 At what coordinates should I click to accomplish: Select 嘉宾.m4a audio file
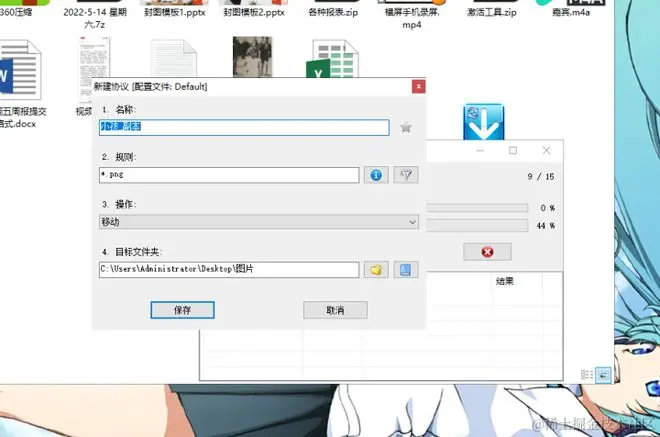click(571, 13)
